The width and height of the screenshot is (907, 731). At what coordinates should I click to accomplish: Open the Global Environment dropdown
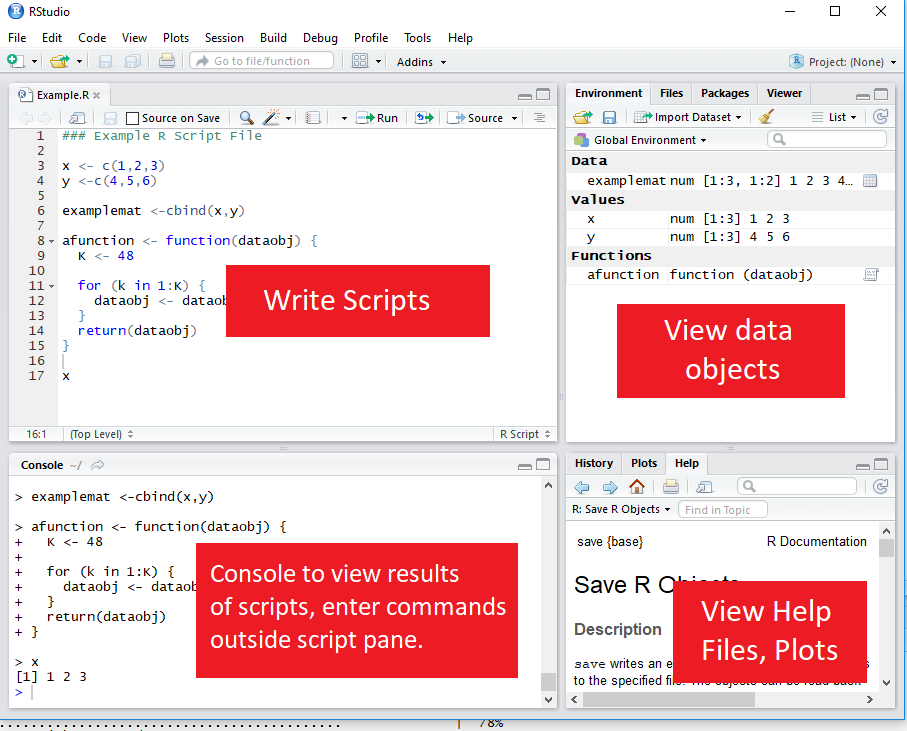(x=640, y=140)
